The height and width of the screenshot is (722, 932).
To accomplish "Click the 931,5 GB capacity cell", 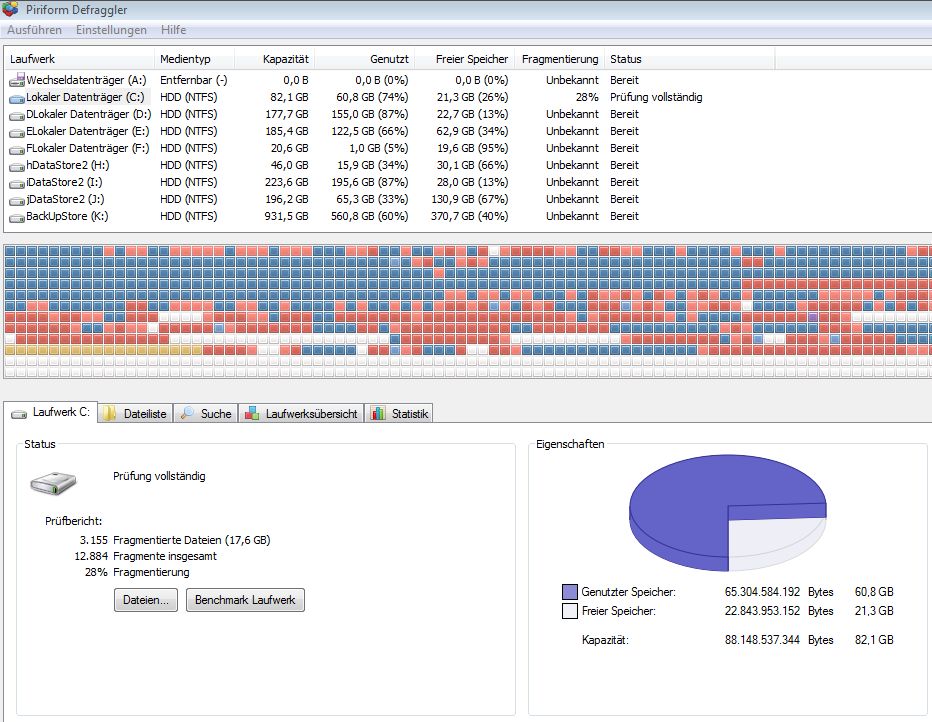I will pyautogui.click(x=286, y=216).
